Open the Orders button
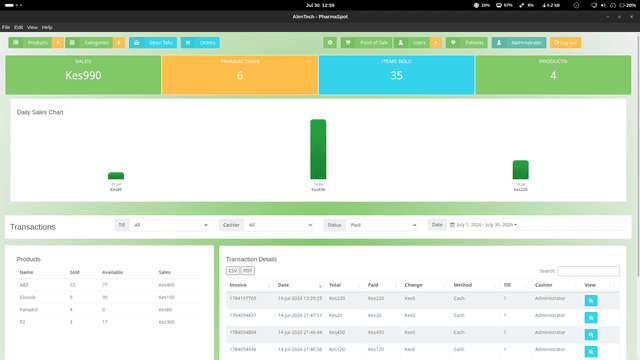This screenshot has height=360, width=640. [200, 42]
